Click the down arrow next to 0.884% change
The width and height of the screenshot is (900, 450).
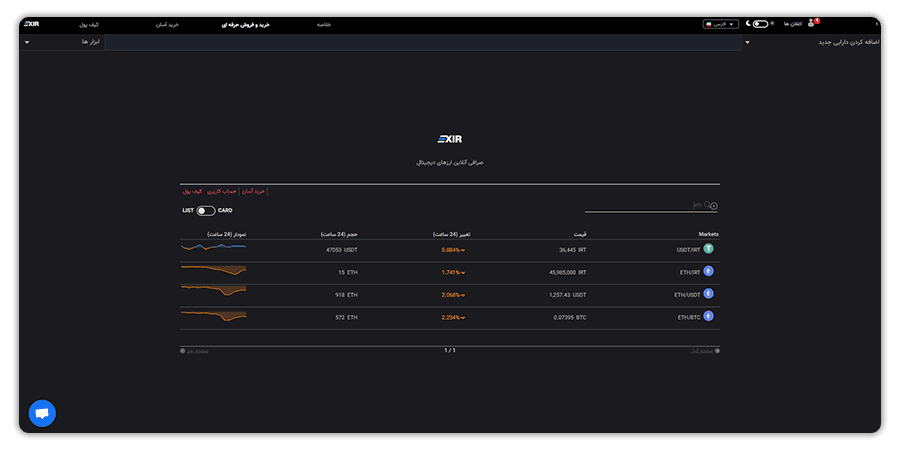coord(463,250)
